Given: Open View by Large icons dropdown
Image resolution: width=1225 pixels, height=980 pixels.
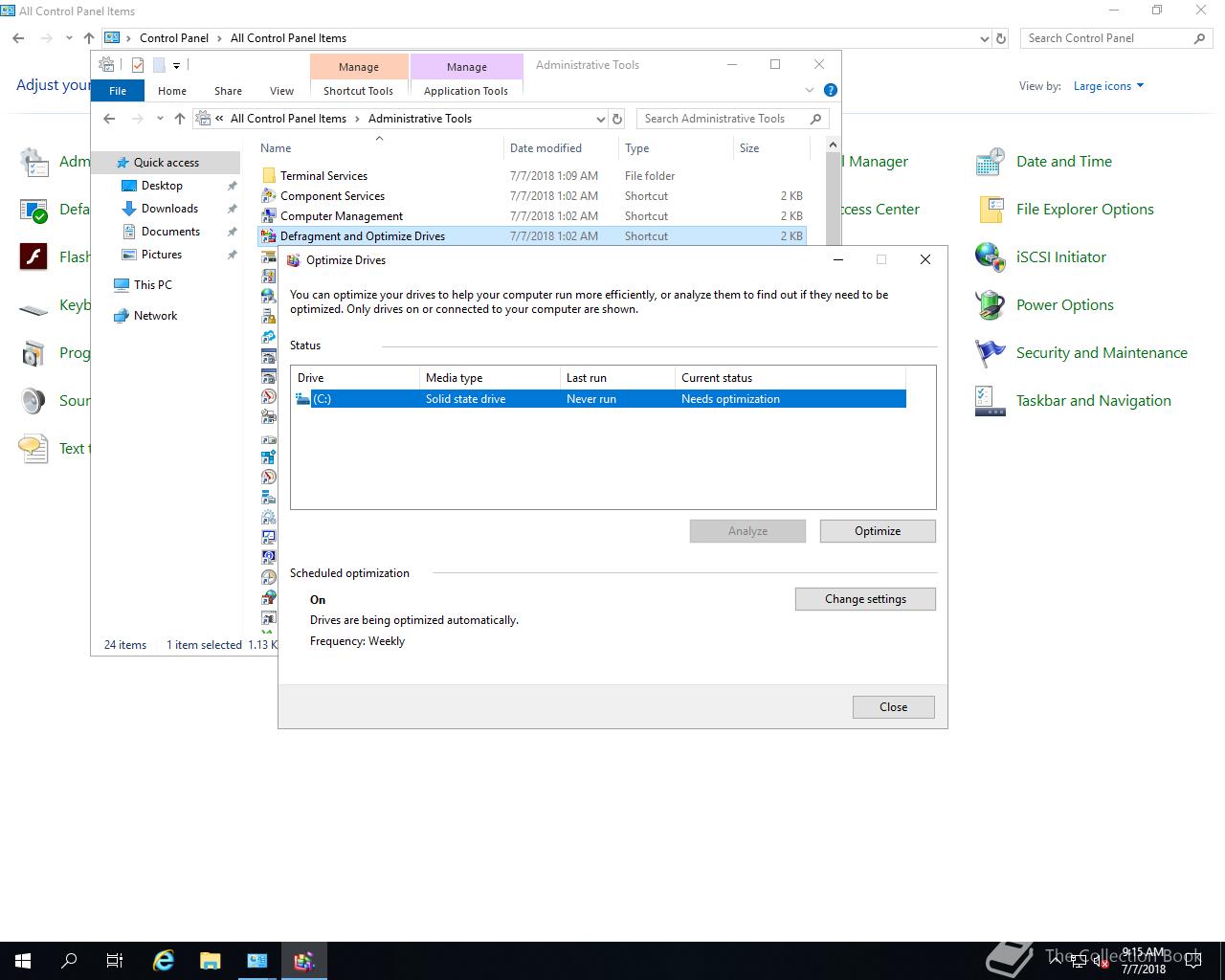Looking at the screenshot, I should pyautogui.click(x=1108, y=86).
